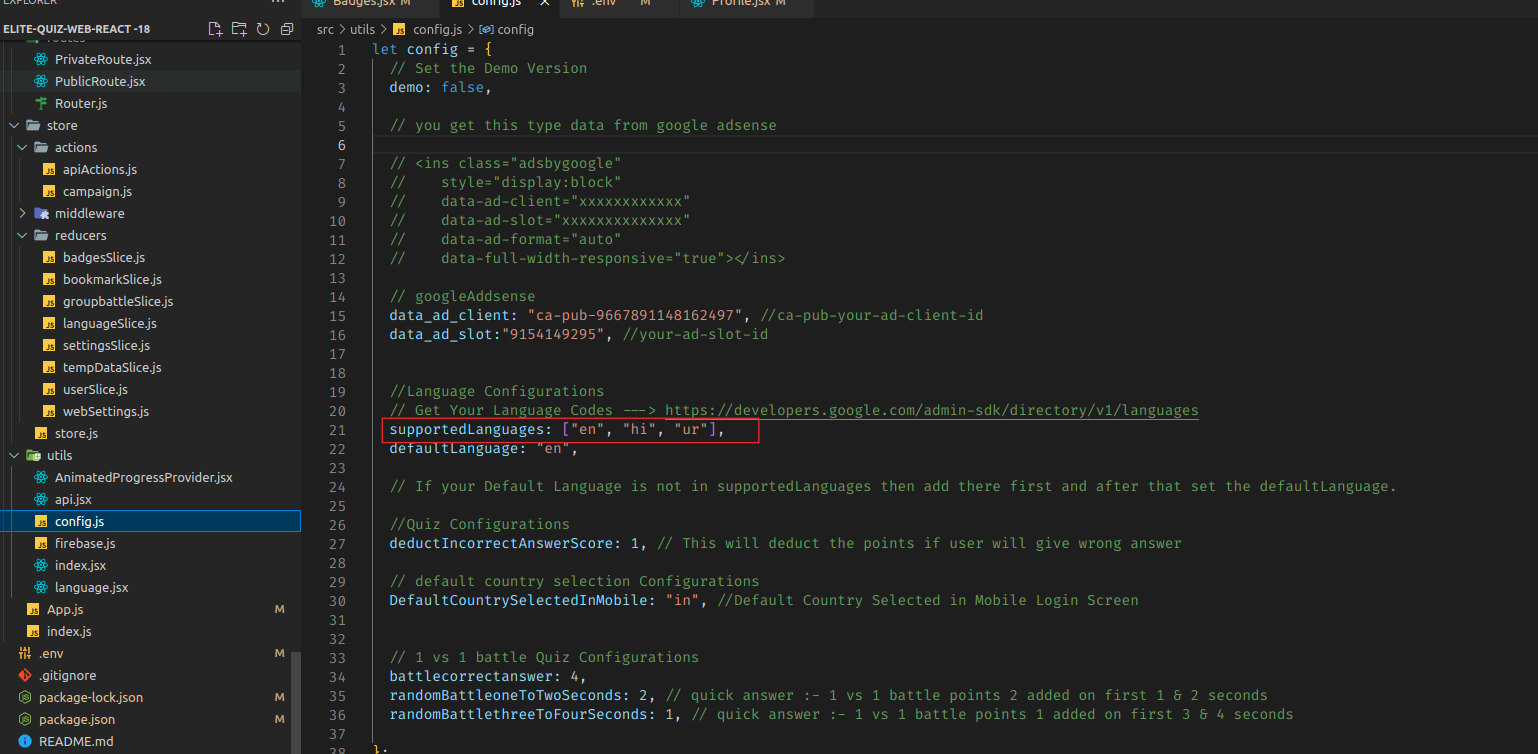Collapse the ELITE-QUIZ-WEB-REACT -18 section header
Viewport: 1538px width, 754px height.
click(77, 29)
